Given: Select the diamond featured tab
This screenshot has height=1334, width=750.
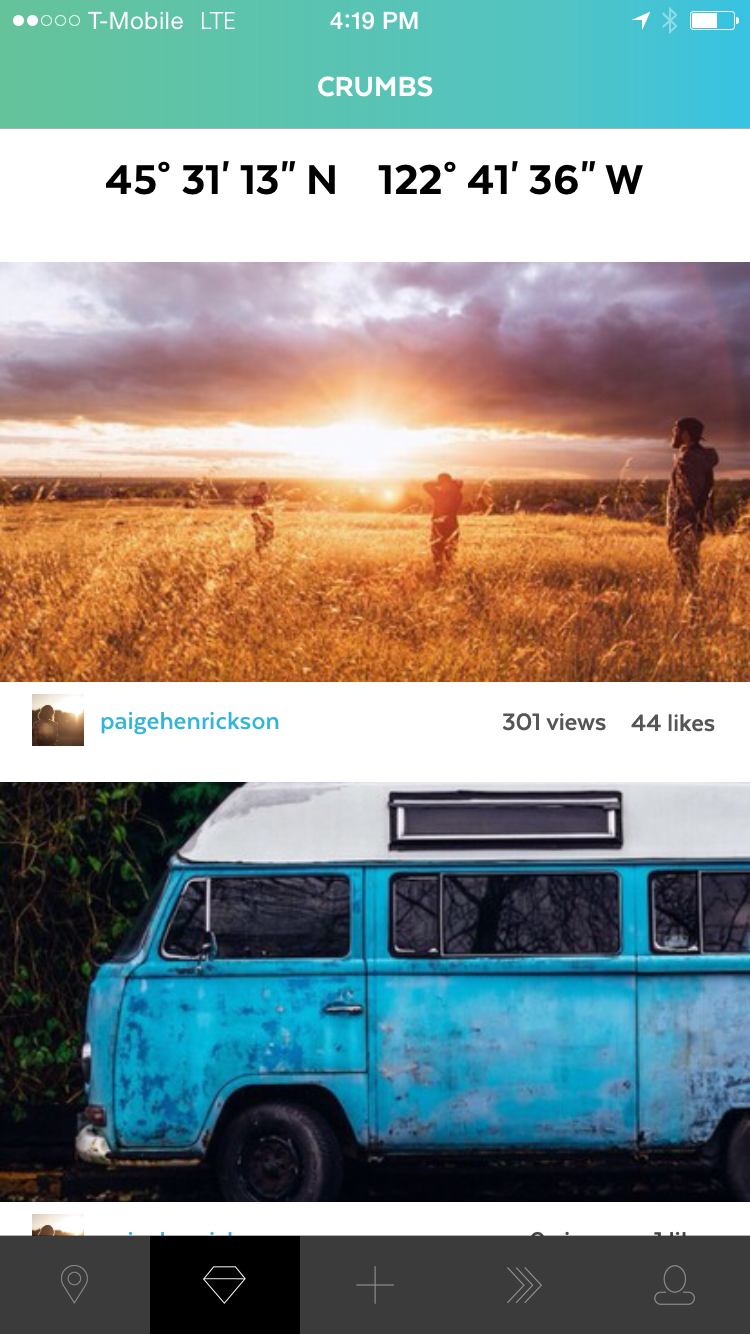Looking at the screenshot, I should tap(225, 1284).
